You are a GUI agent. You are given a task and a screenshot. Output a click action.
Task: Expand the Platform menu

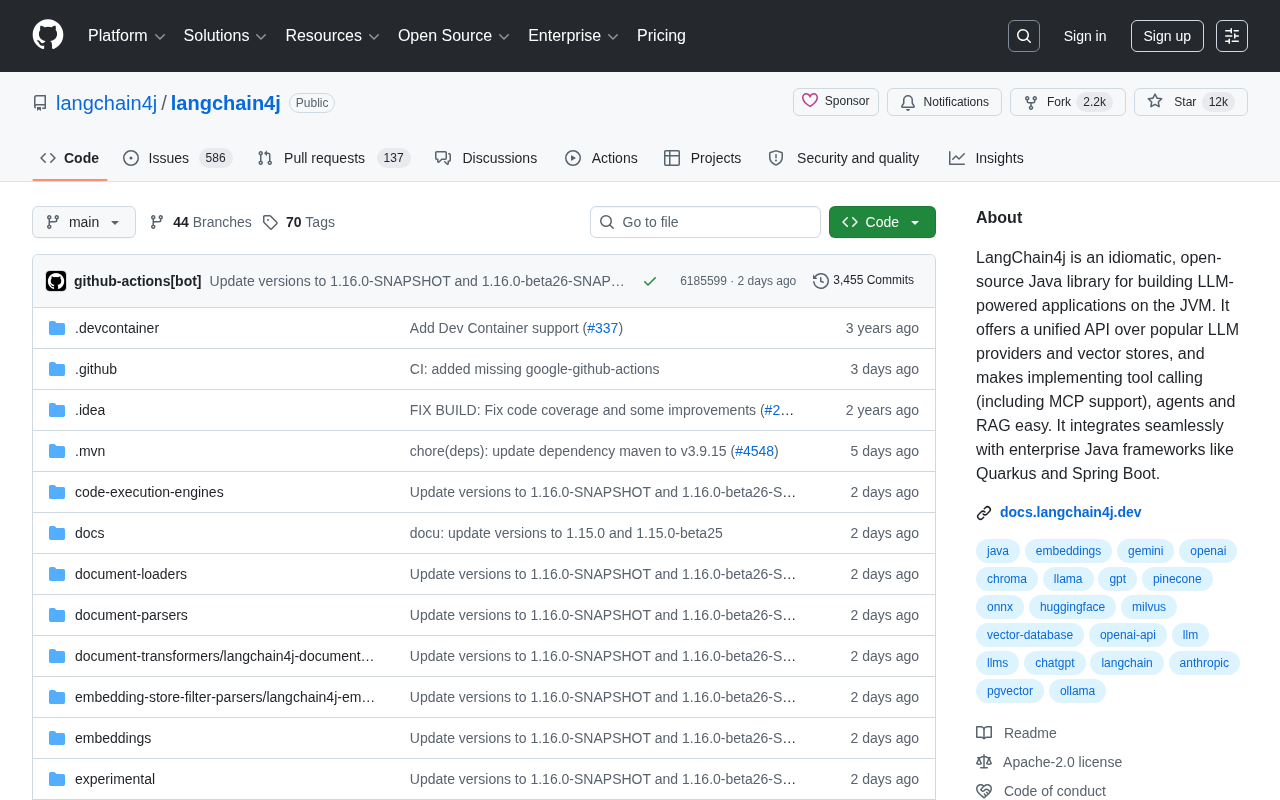(127, 36)
